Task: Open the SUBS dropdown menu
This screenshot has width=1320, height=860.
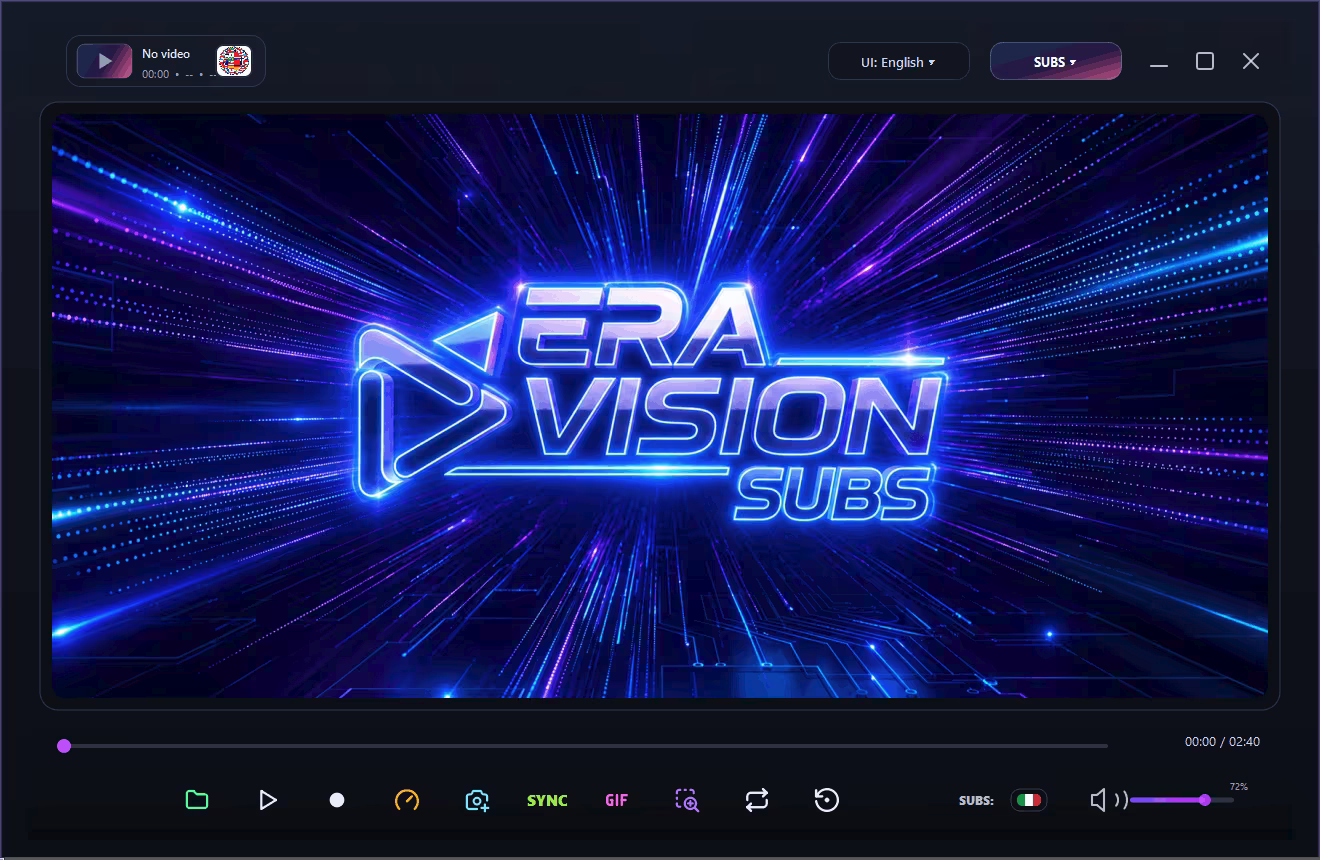Action: click(x=1055, y=62)
